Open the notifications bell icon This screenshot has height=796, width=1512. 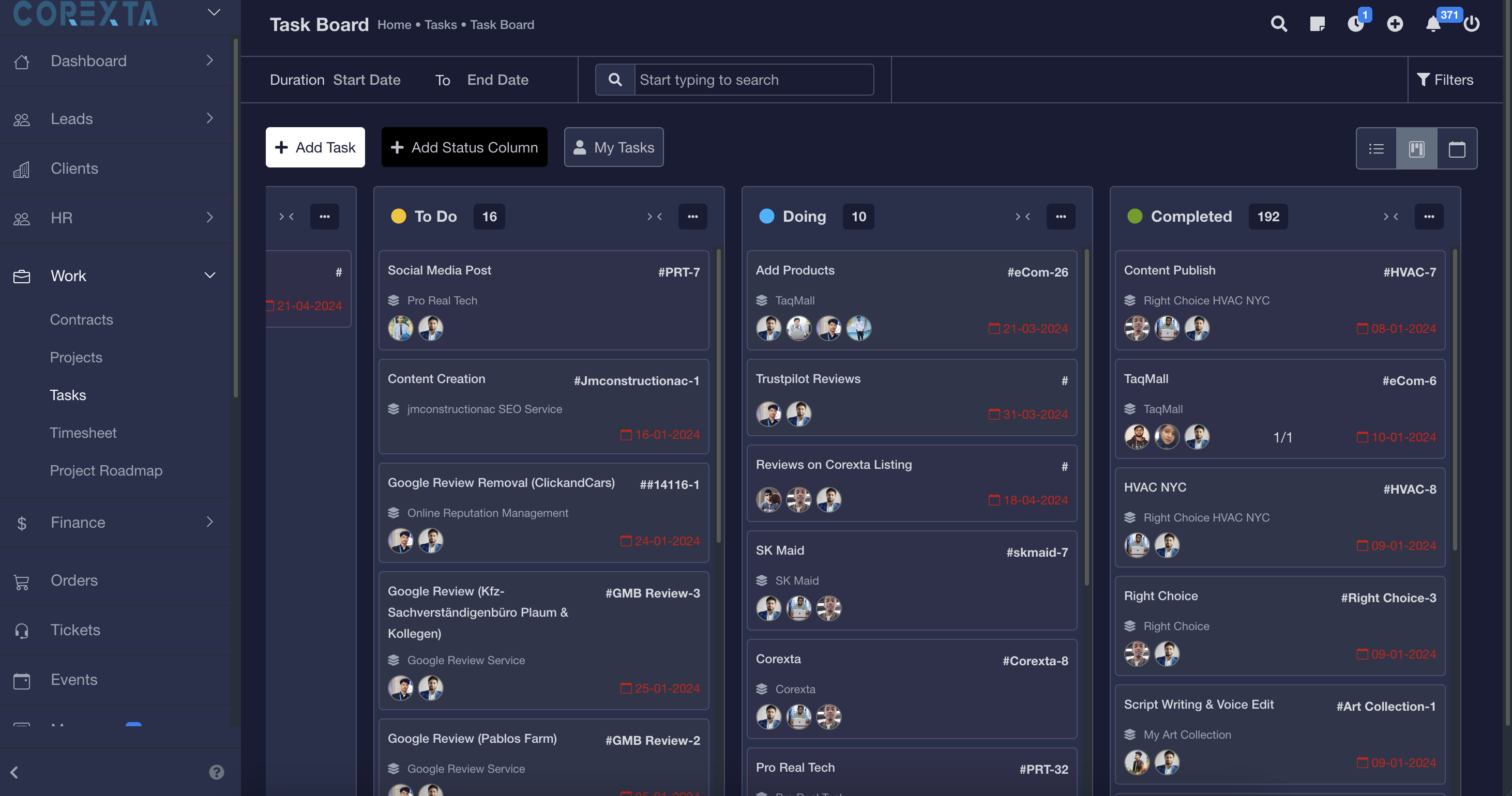tap(1433, 24)
